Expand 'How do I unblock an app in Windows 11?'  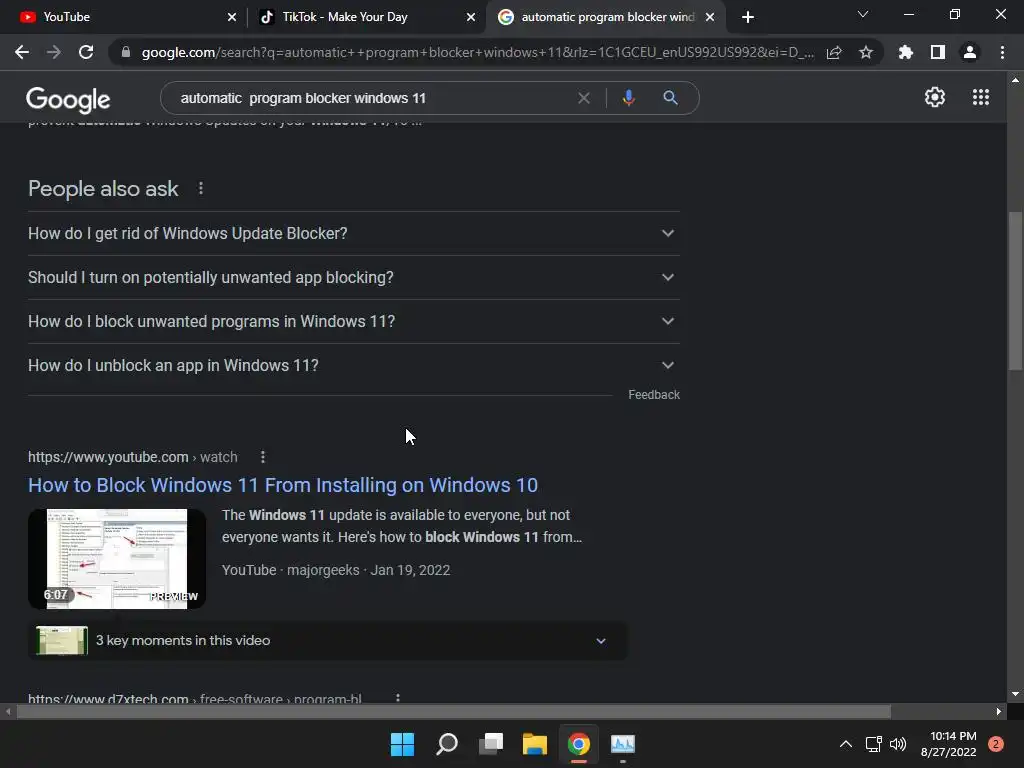354,365
